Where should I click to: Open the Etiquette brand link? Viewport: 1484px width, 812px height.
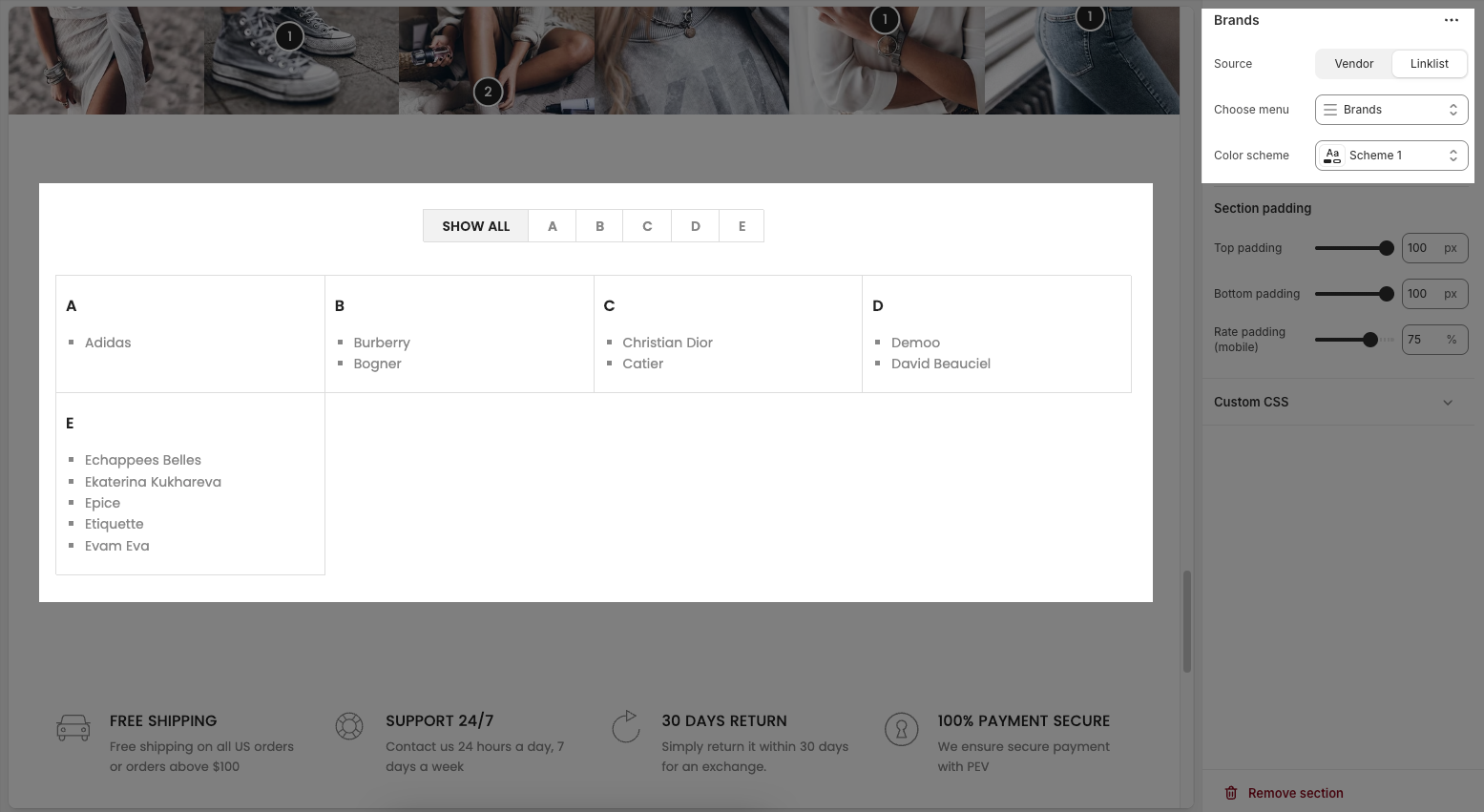tap(114, 524)
